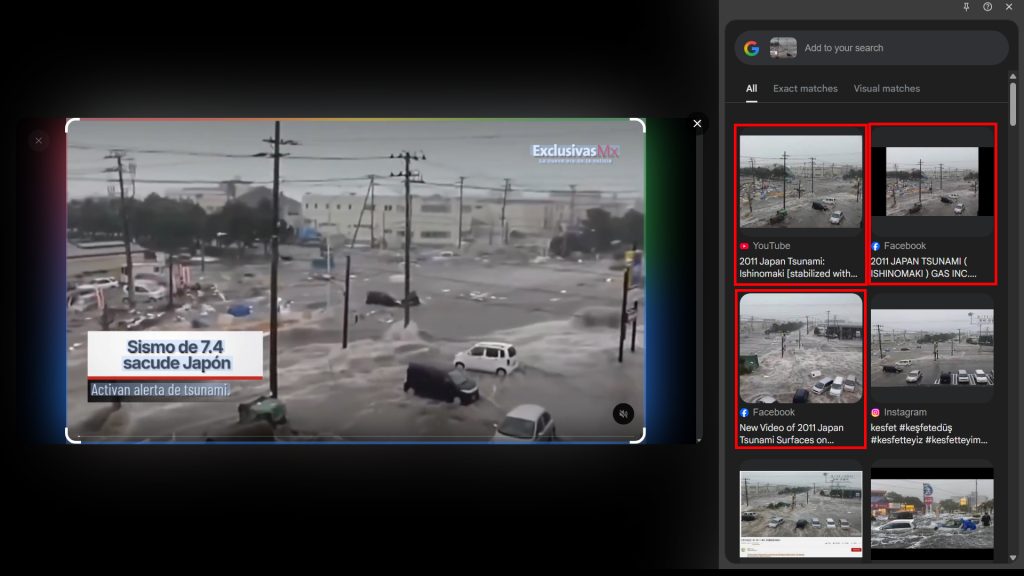1024x576 pixels.
Task: Unmute the video using the speaker icon
Action: pyautogui.click(x=623, y=414)
